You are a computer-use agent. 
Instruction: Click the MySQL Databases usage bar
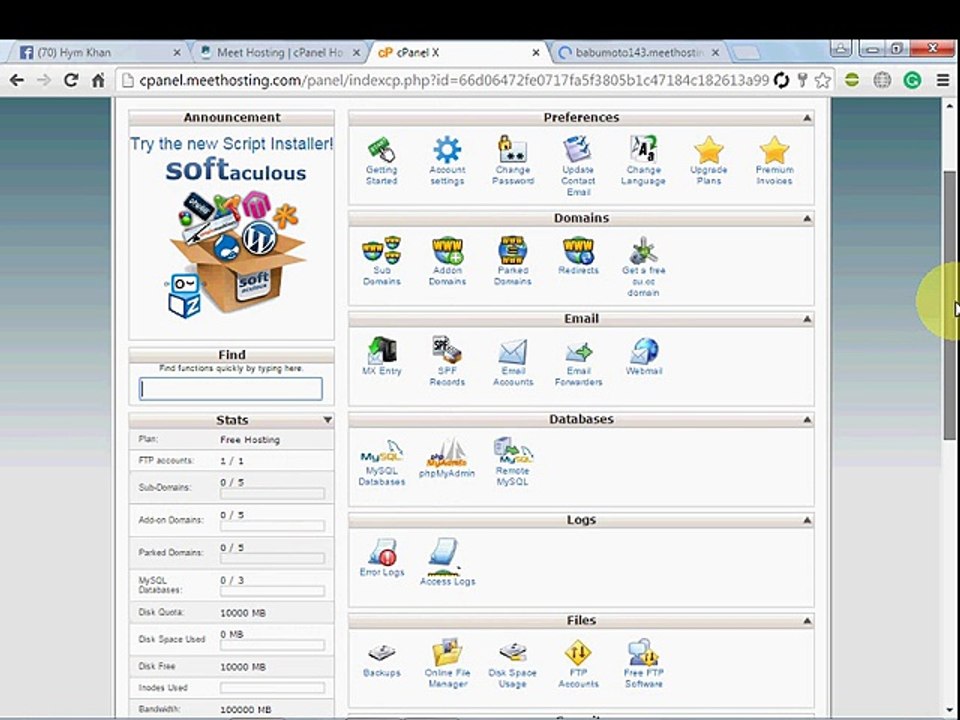coord(272,591)
